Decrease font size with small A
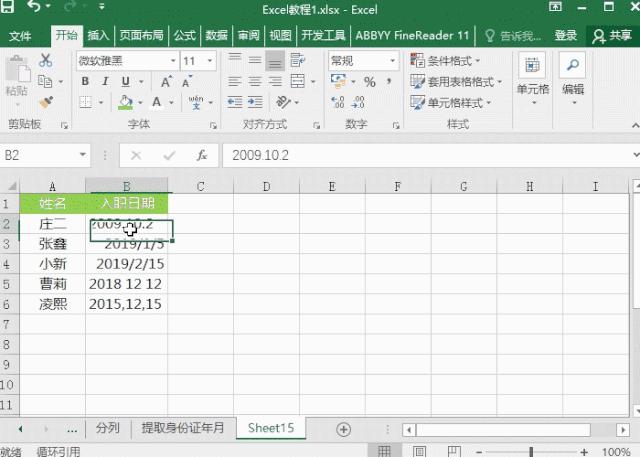Image resolution: width=640 pixels, height=457 pixels. point(187,82)
